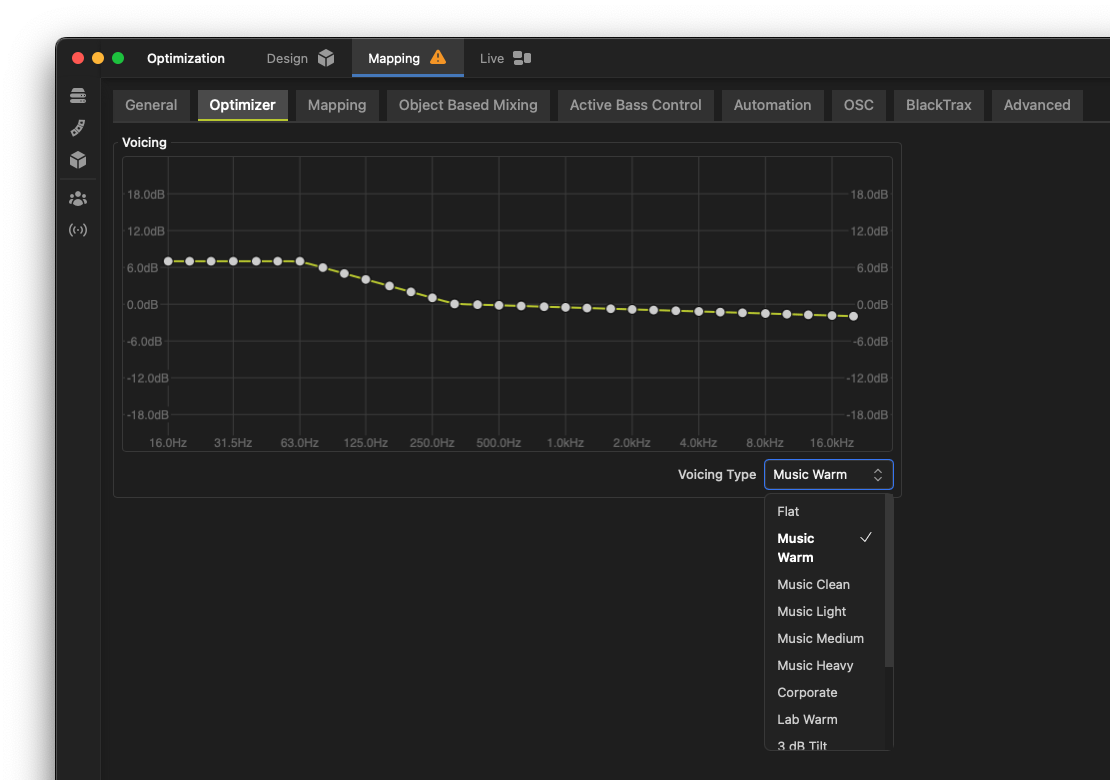This screenshot has width=1110, height=780.
Task: Click the layout icon beside Live
Action: 522,58
